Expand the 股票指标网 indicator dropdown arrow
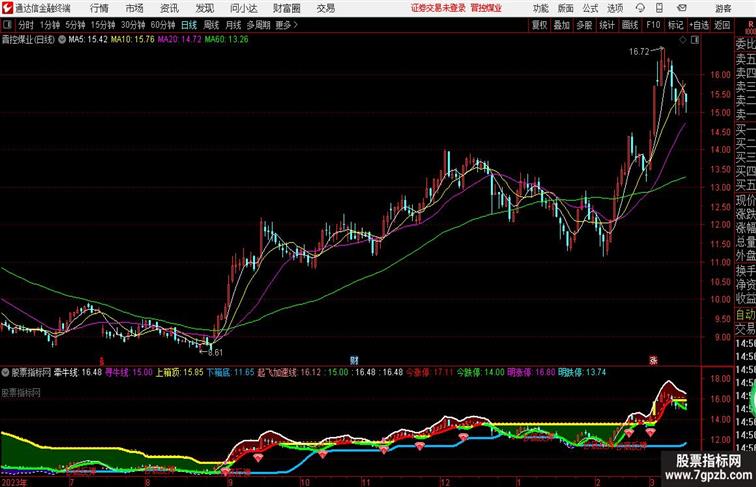Viewport: 756px width, 487px height. 5,373
